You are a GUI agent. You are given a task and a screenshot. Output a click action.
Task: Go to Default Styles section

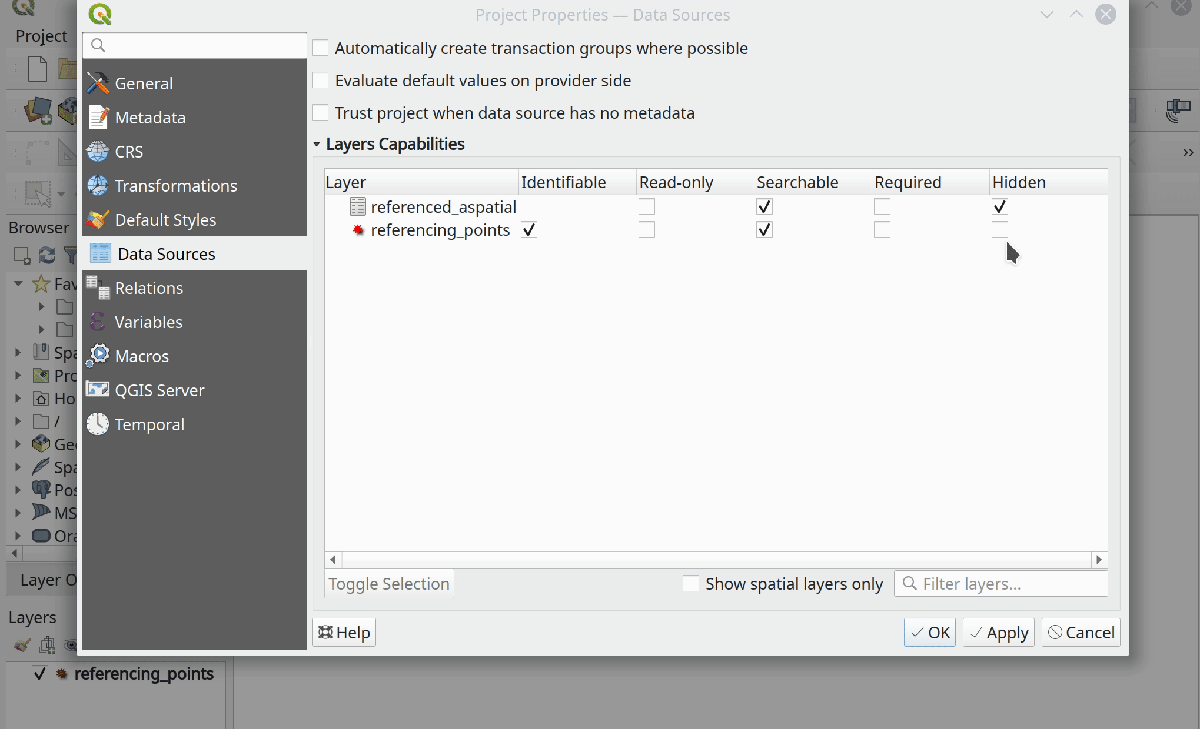tap(165, 220)
